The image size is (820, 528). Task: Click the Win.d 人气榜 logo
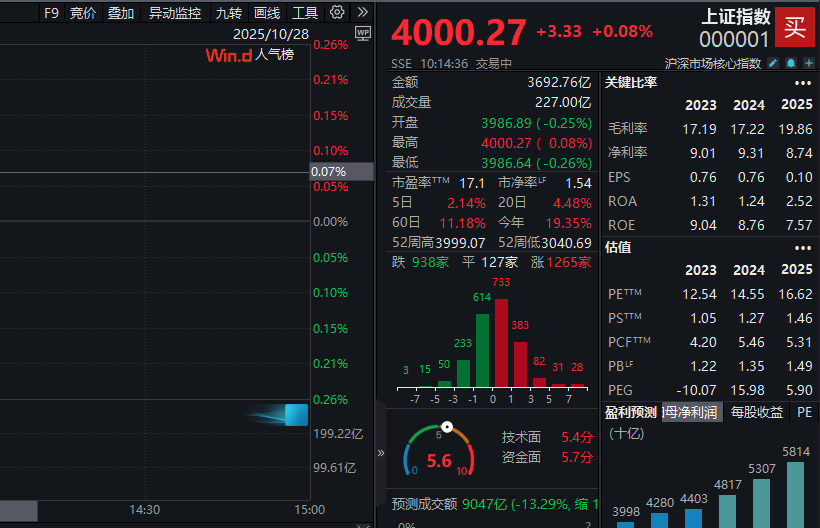[x=249, y=55]
